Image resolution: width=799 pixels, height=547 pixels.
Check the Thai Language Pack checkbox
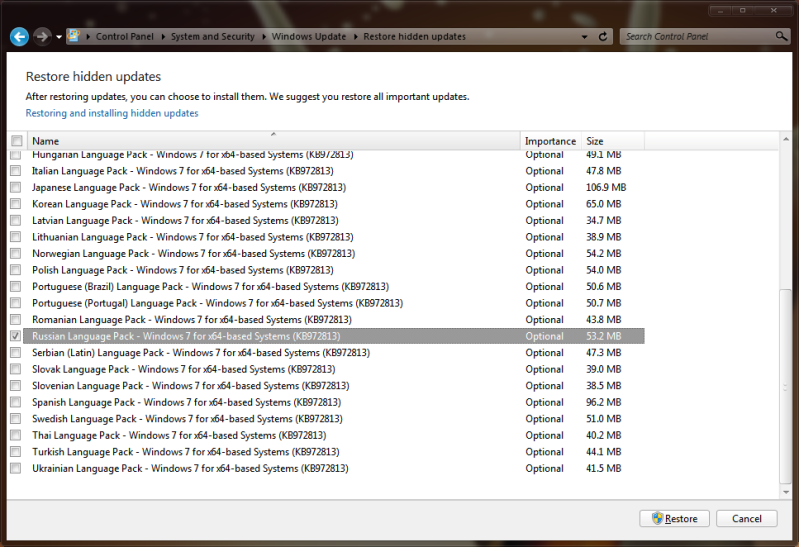(16, 435)
